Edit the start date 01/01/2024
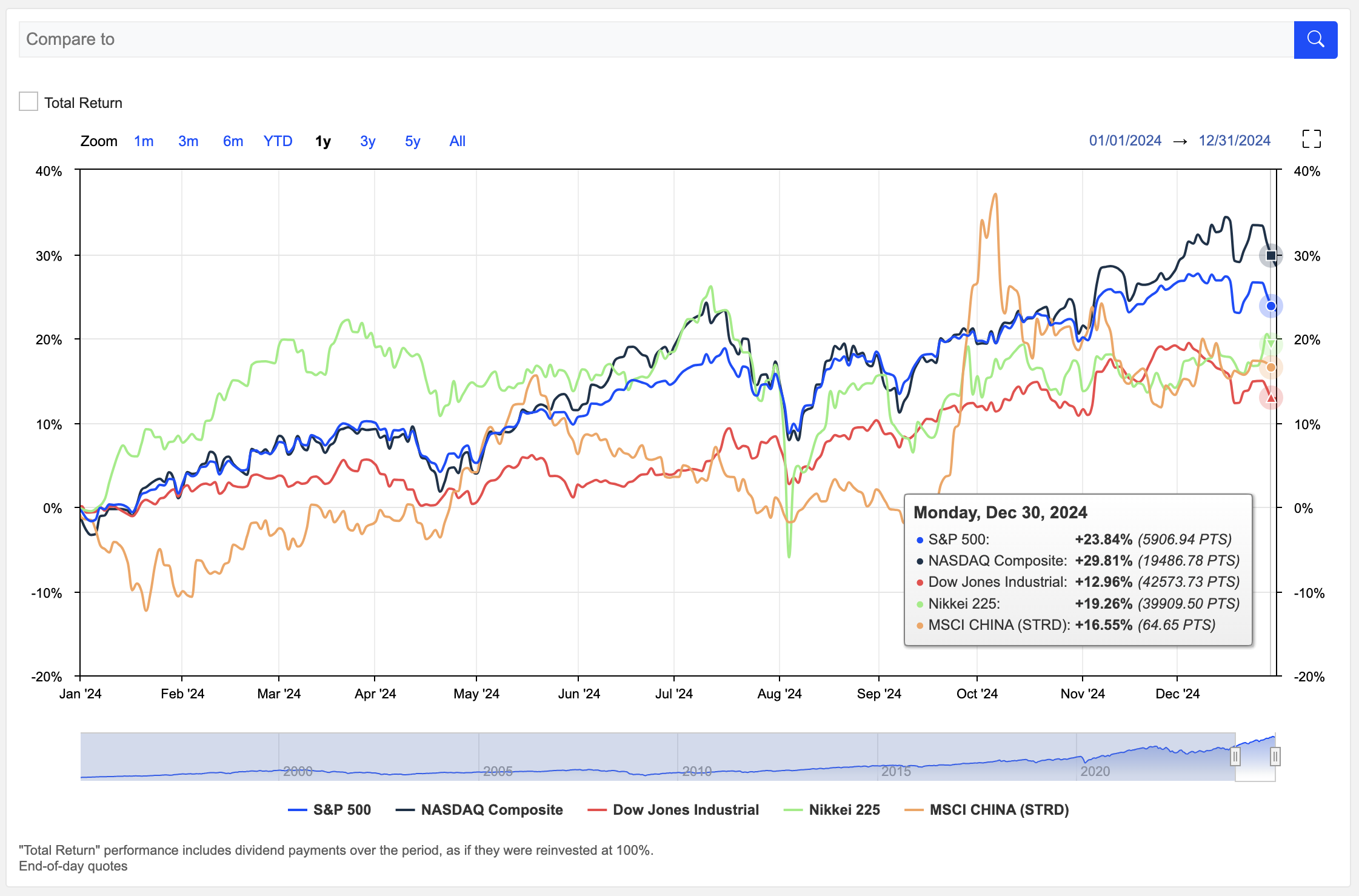The image size is (1359, 896). [x=1125, y=141]
